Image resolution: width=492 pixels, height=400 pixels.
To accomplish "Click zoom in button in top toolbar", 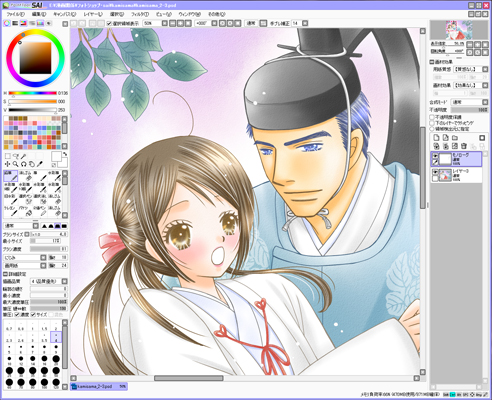I will coord(180,23).
